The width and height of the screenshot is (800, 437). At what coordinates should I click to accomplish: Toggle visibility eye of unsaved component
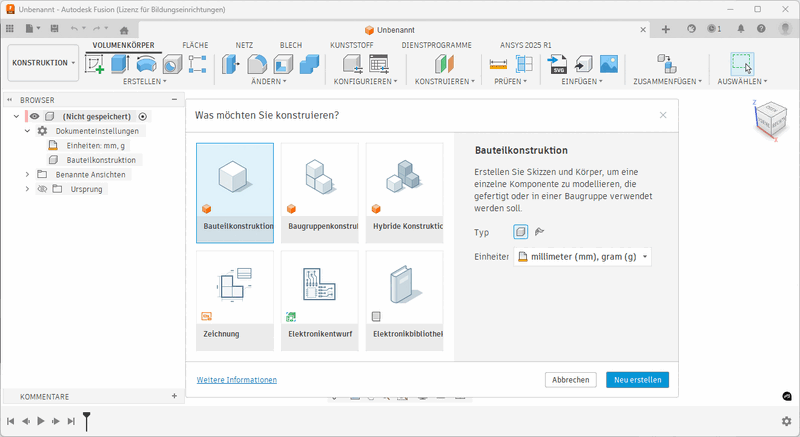(34, 117)
